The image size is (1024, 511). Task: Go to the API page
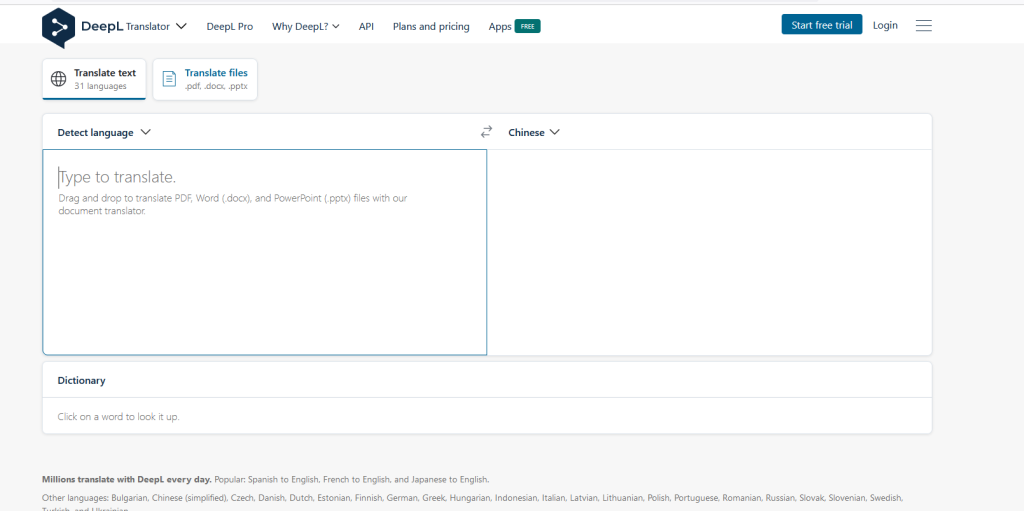(366, 26)
